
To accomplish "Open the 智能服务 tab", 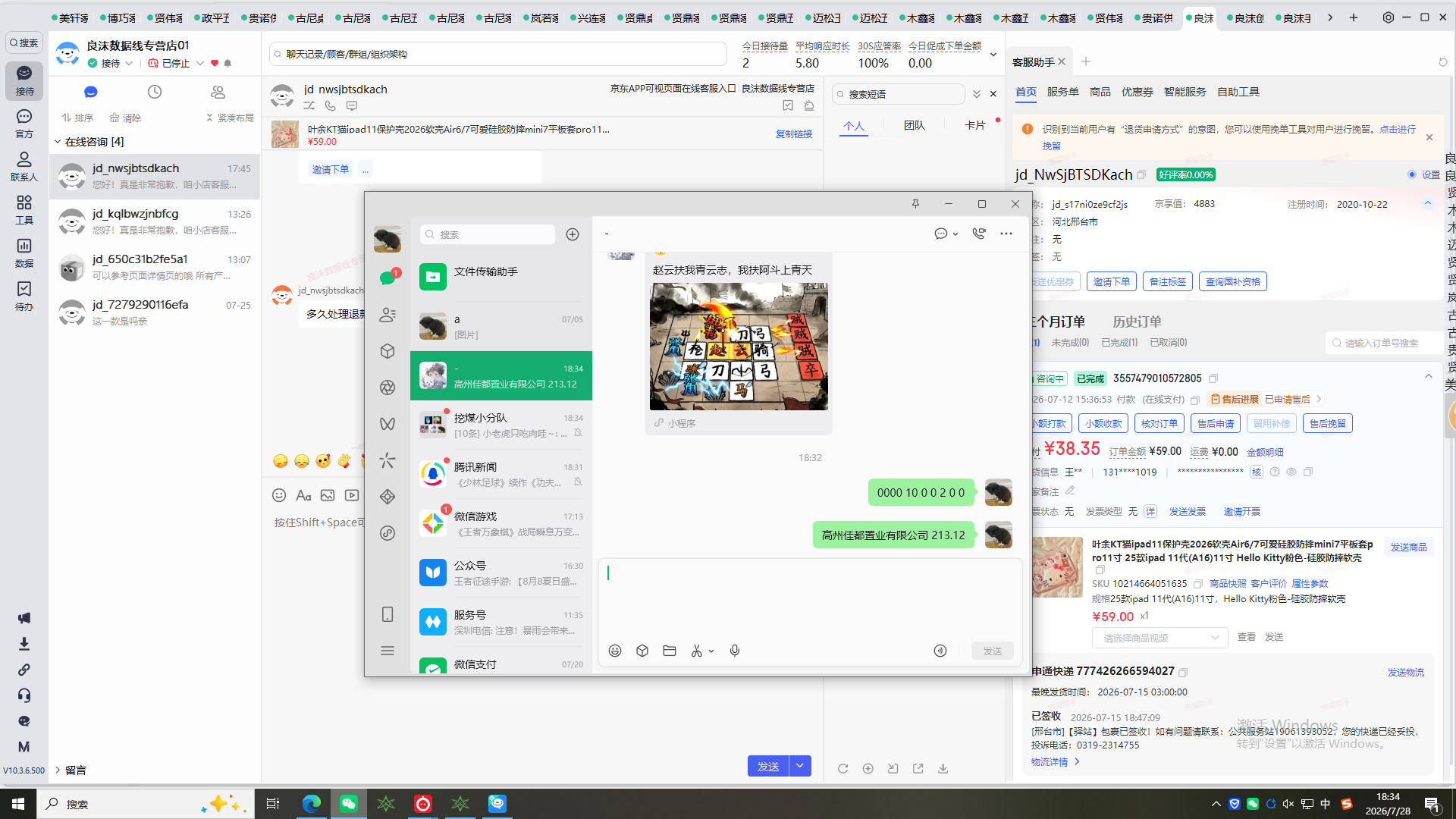I will click(x=1185, y=92).
